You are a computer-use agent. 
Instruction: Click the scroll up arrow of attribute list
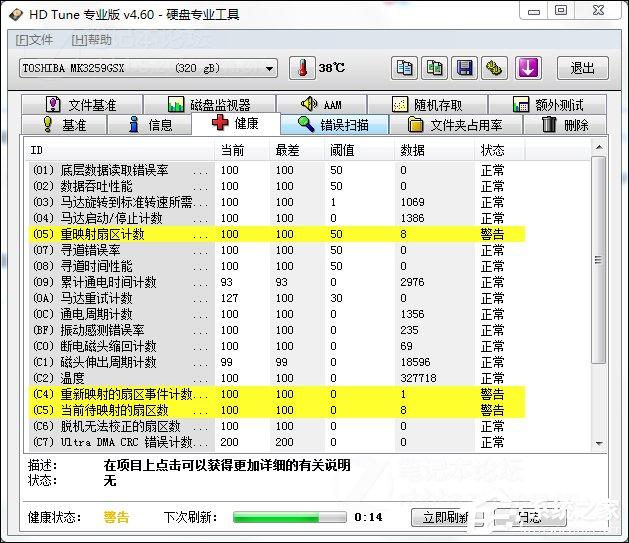pos(599,147)
